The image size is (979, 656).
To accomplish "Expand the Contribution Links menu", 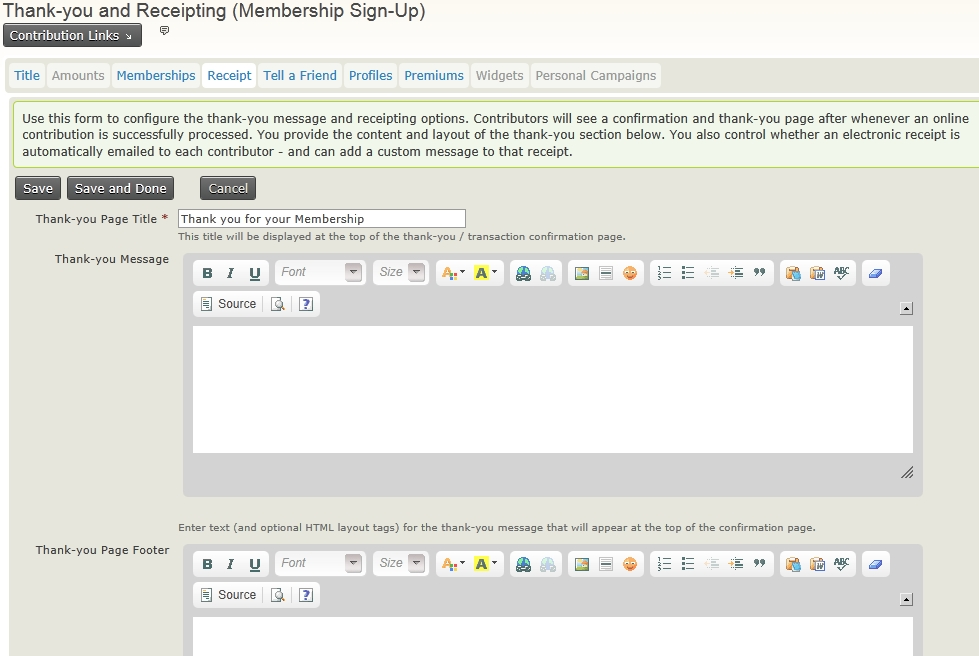I will point(72,36).
